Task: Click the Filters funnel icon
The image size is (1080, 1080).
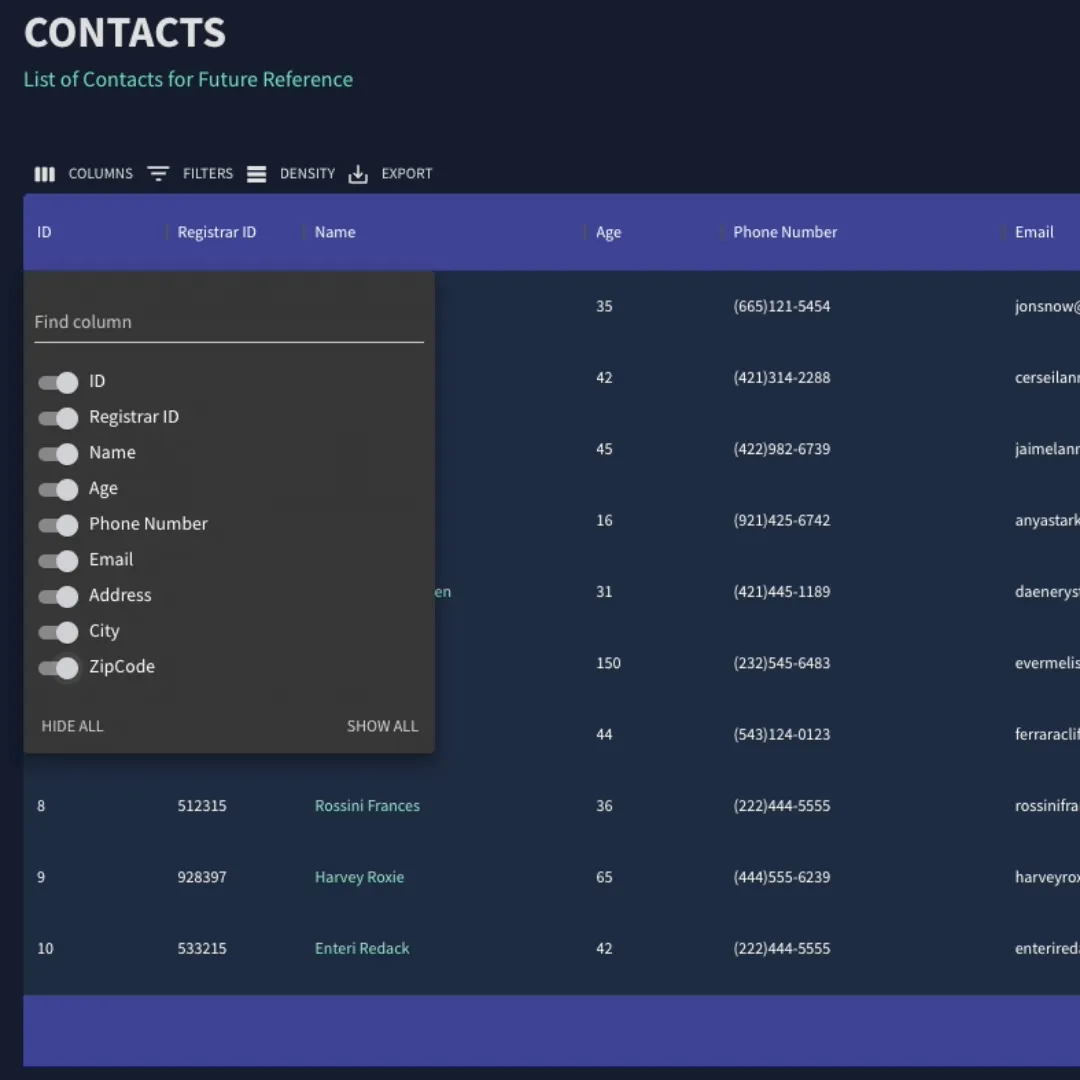Action: point(158,174)
